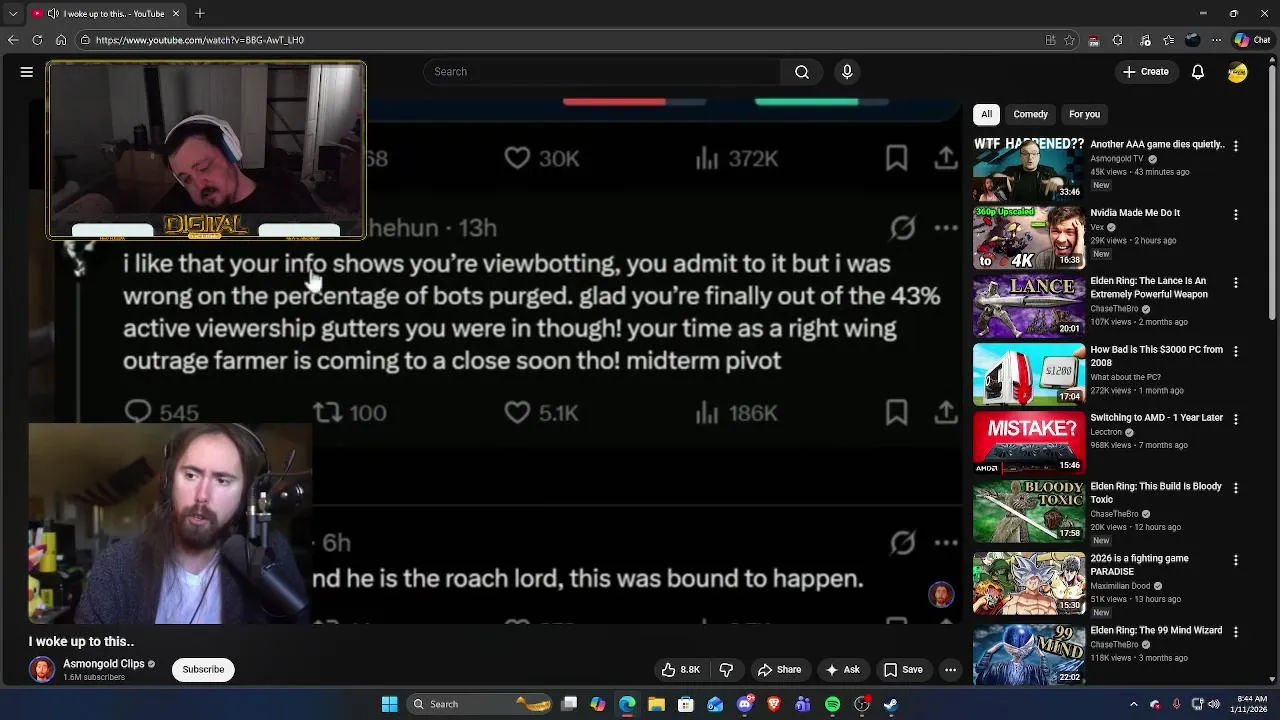
Task: Open the options menu for 'Elden Ring: The Lance' video
Action: [1236, 283]
